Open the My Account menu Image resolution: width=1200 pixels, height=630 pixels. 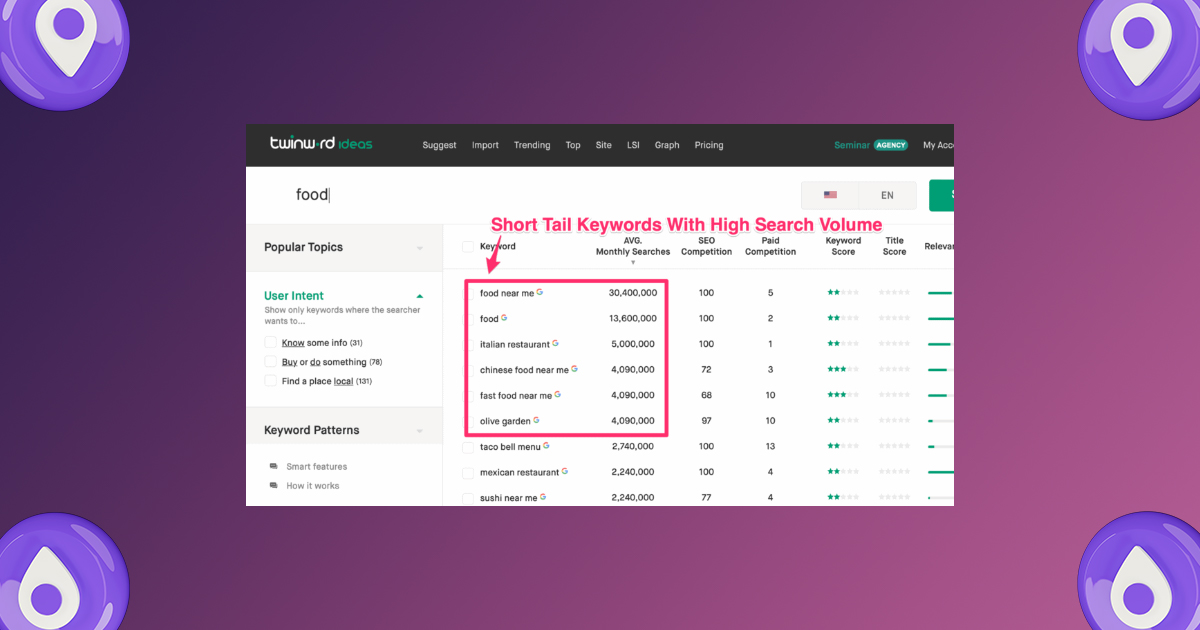click(x=938, y=145)
